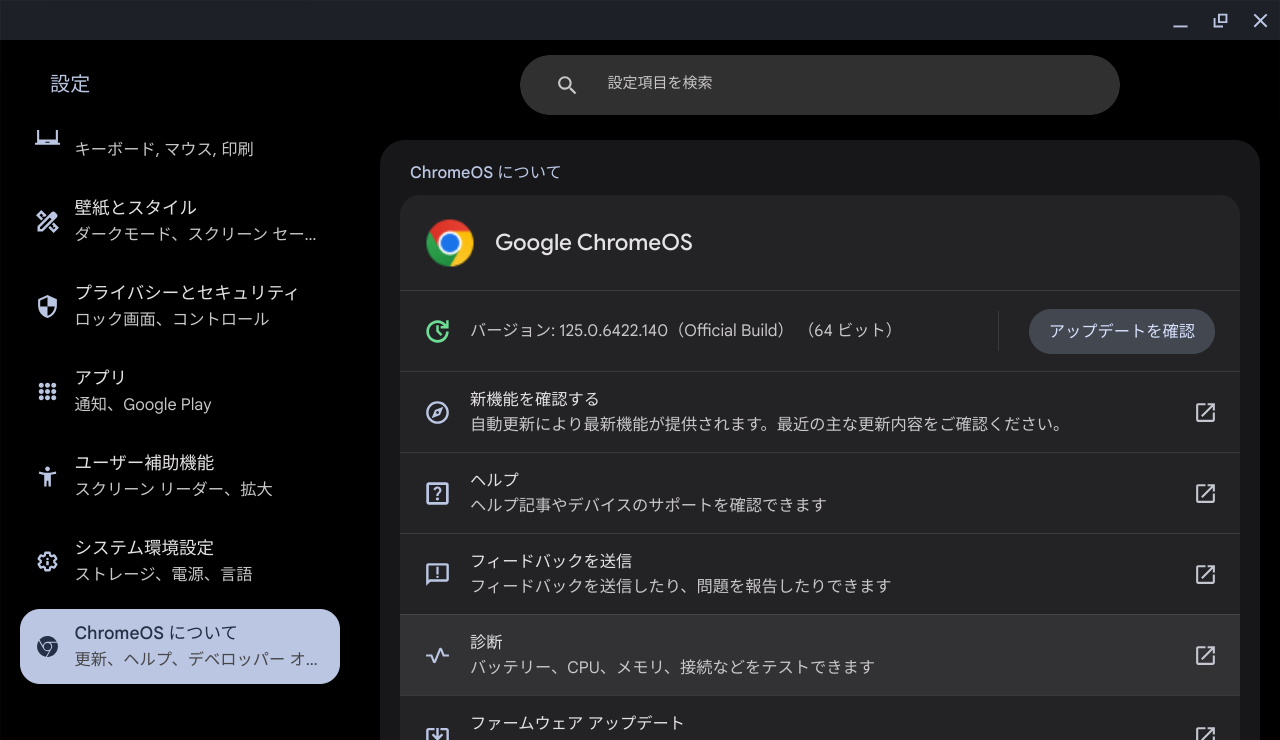
Task: Open the ChromeOS について sidebar entry
Action: pos(180,646)
